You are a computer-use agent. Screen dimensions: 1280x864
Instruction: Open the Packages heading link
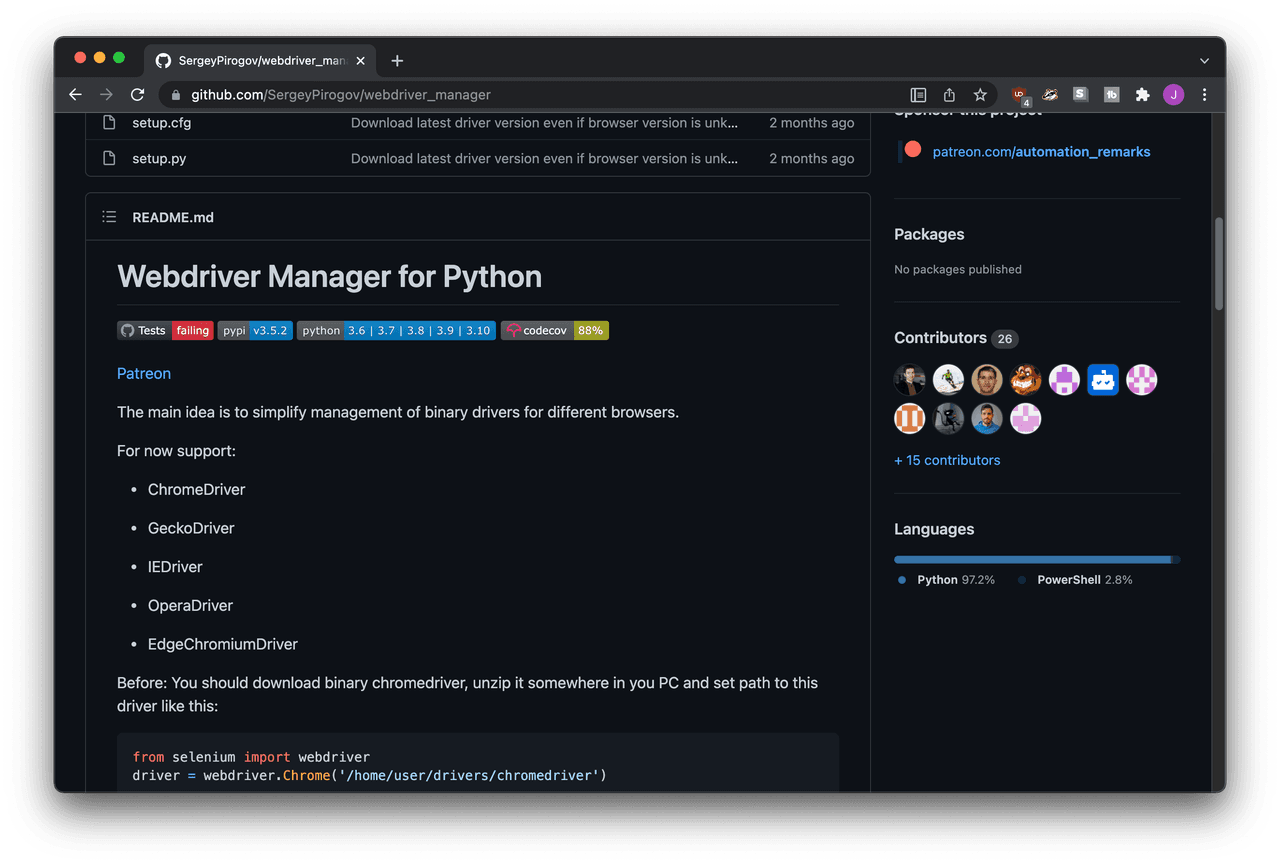click(929, 234)
